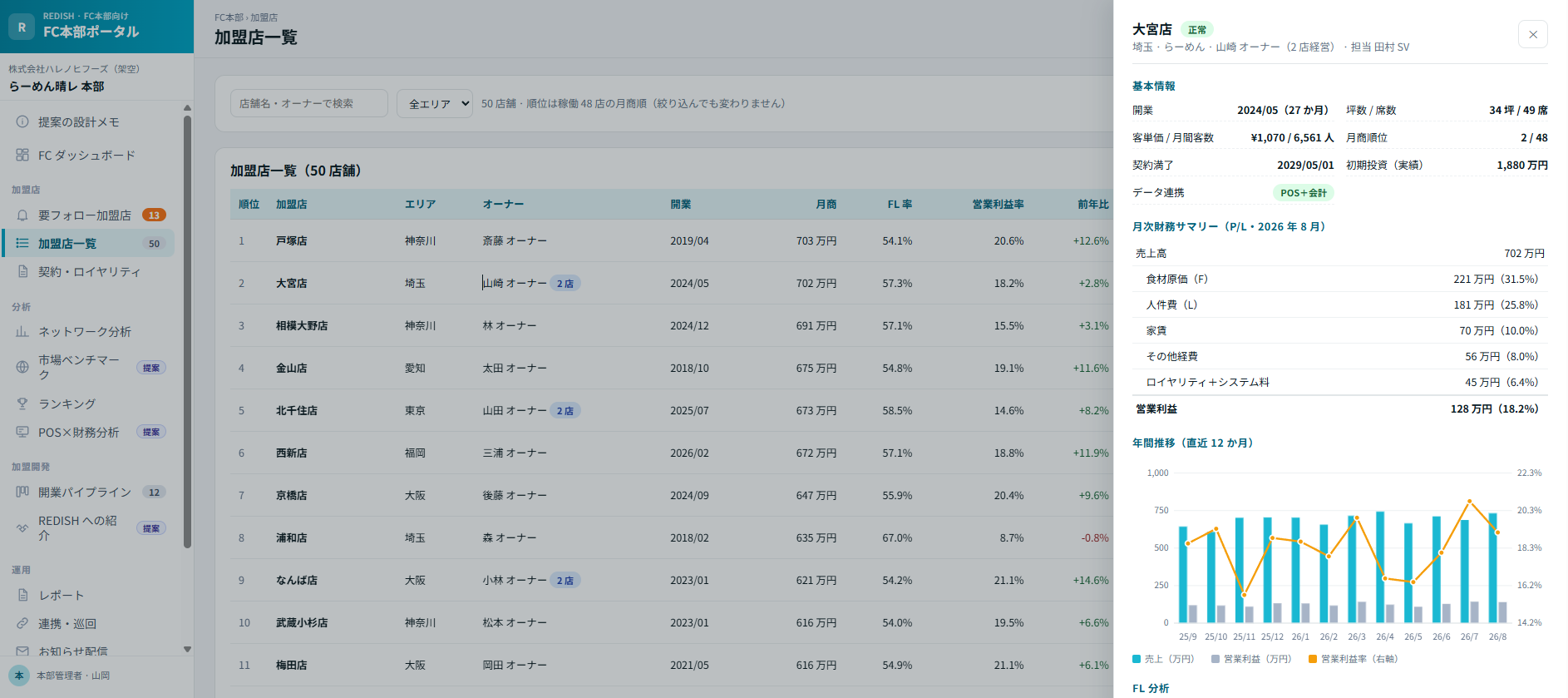
Task: Click the FC ダッシュボード grid icon
Action: 22,155
